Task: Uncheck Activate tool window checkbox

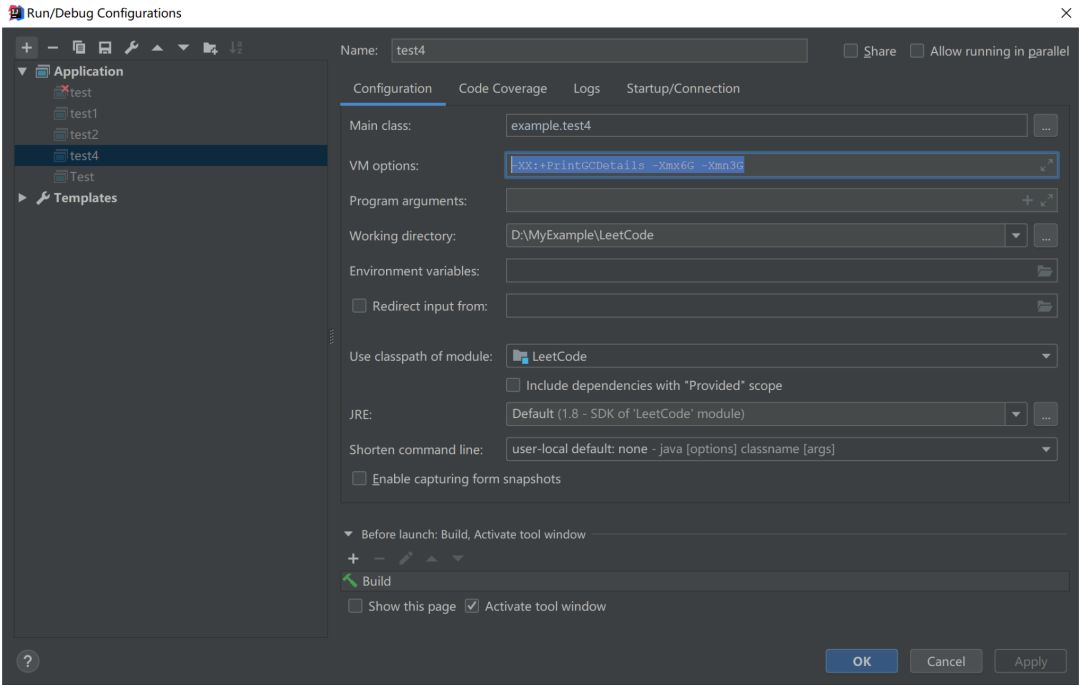Action: pos(473,606)
